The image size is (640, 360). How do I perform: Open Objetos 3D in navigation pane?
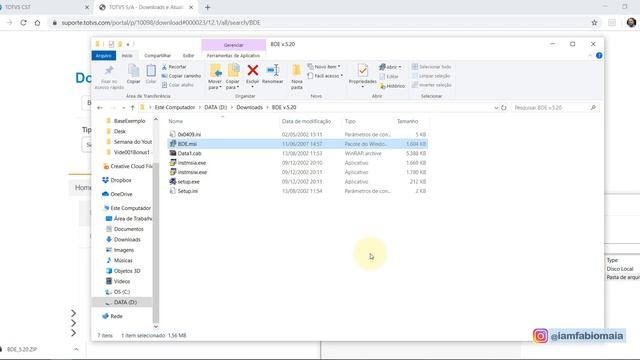[x=127, y=271]
